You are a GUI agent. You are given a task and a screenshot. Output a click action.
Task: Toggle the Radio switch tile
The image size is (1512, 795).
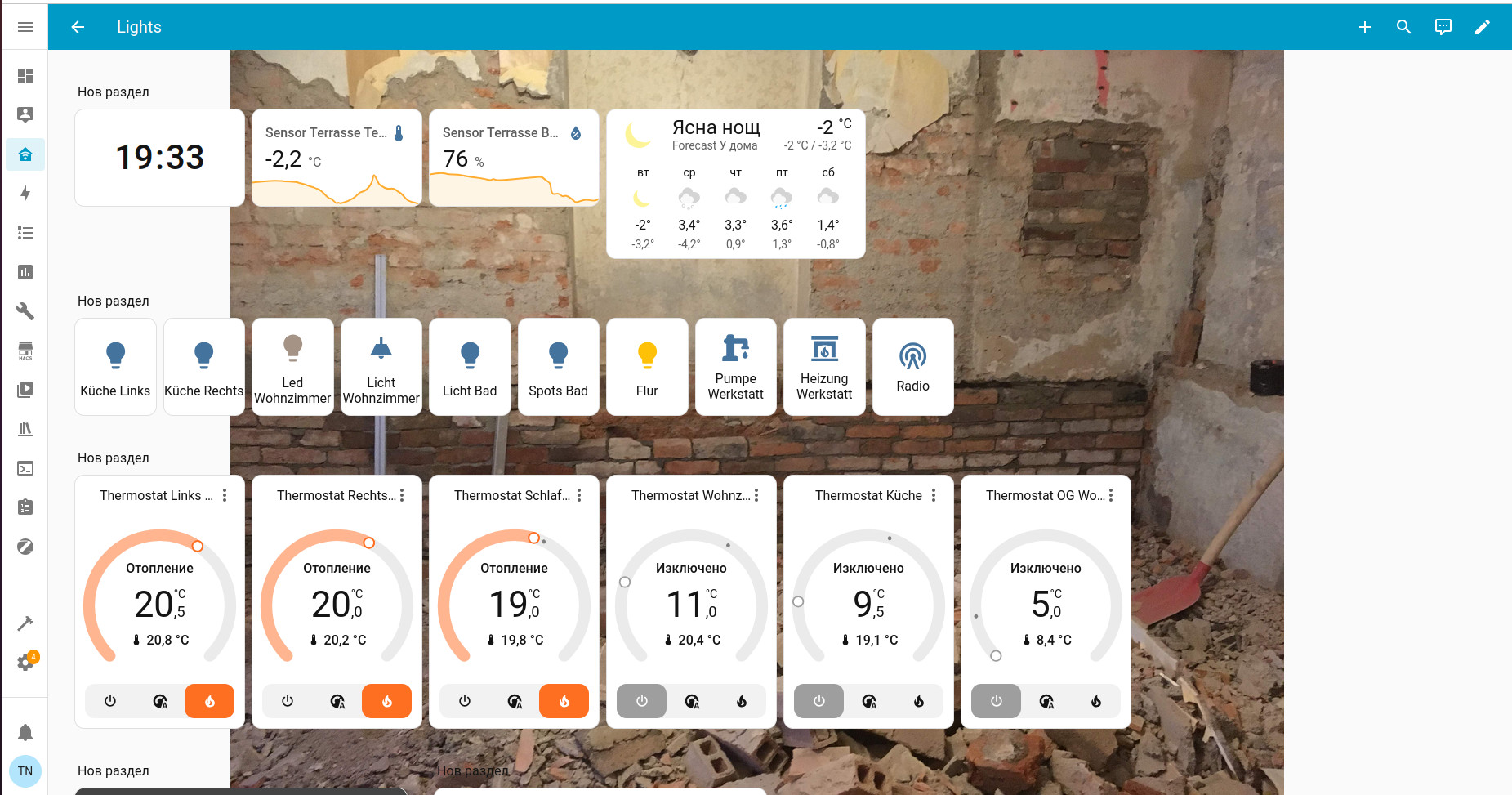click(x=912, y=367)
